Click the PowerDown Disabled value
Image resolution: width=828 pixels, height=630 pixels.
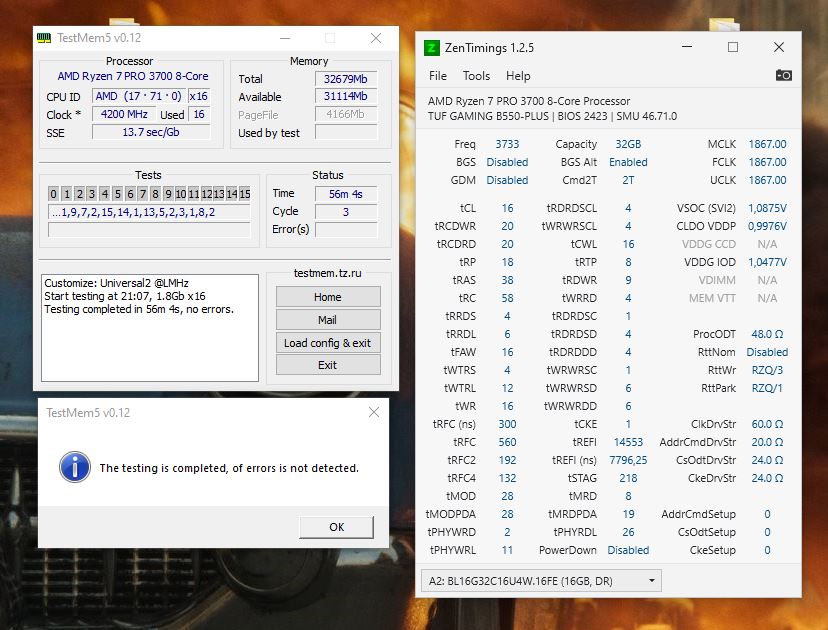pos(628,550)
